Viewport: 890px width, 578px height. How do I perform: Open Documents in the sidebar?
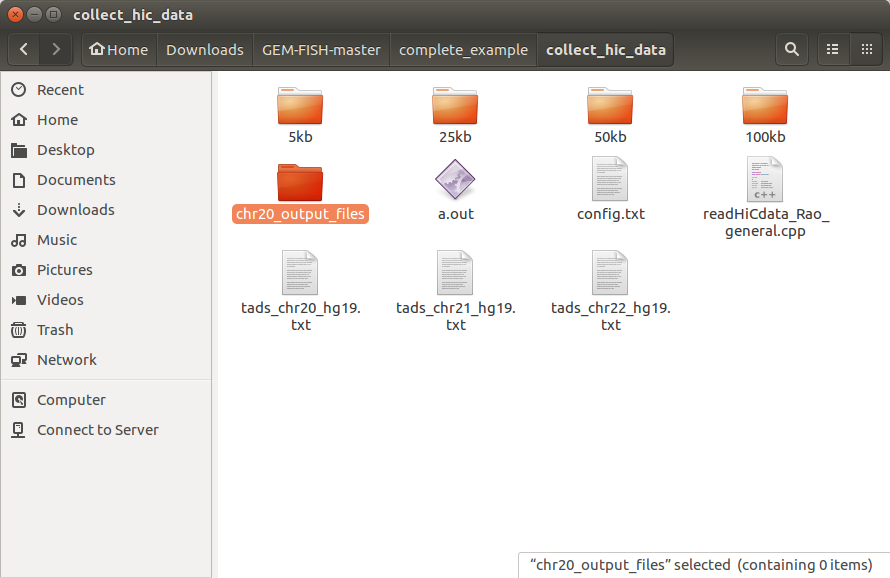coord(106,180)
